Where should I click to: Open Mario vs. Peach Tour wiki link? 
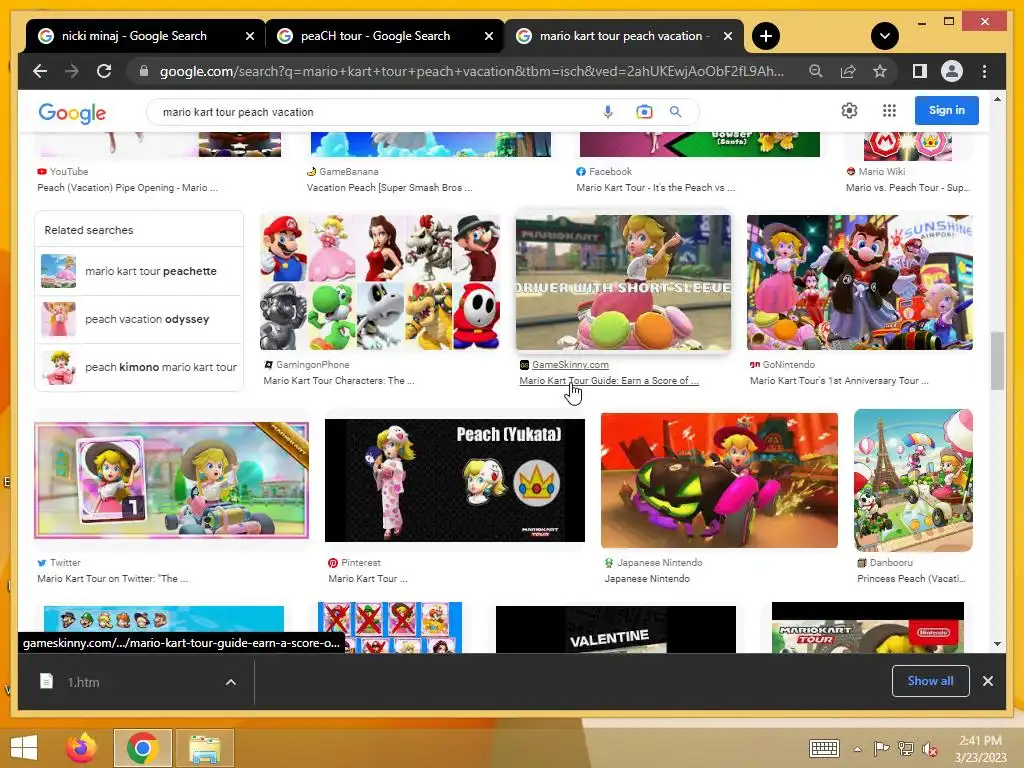point(908,187)
